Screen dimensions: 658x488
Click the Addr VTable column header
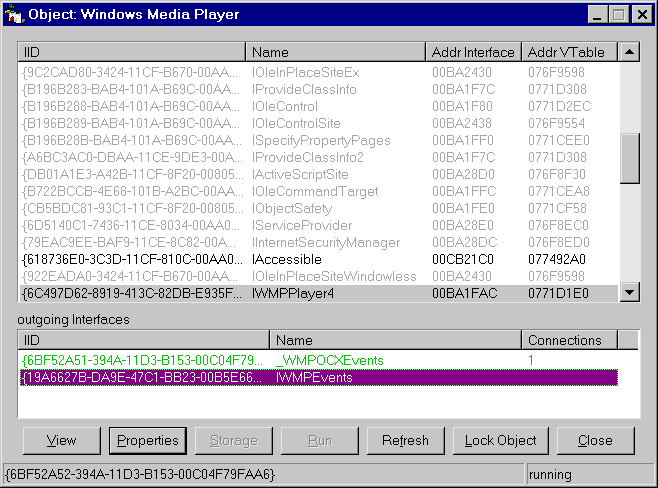point(570,52)
